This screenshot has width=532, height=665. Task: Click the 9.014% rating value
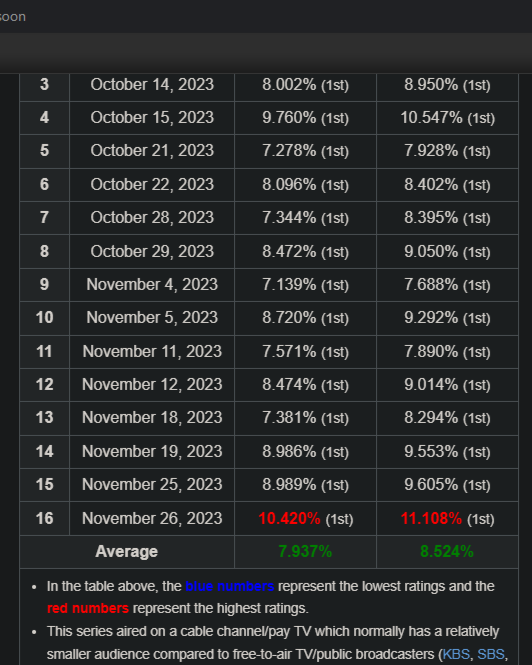pyautogui.click(x=431, y=385)
